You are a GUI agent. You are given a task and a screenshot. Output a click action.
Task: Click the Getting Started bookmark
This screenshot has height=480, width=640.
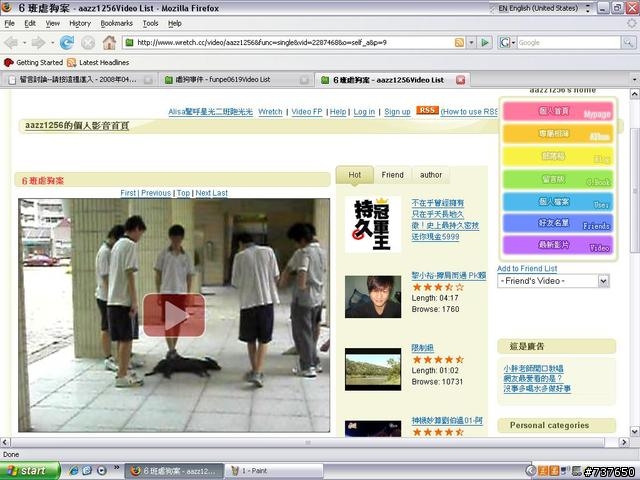(33, 62)
